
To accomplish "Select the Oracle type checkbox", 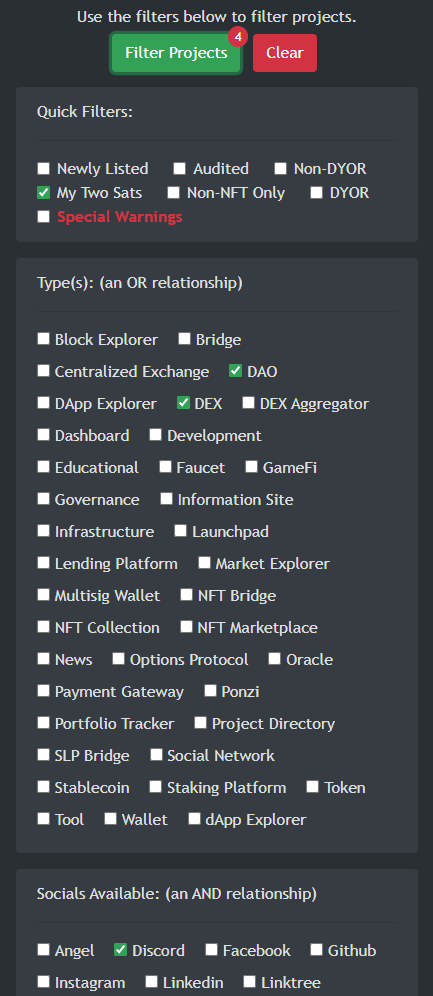I will point(274,659).
